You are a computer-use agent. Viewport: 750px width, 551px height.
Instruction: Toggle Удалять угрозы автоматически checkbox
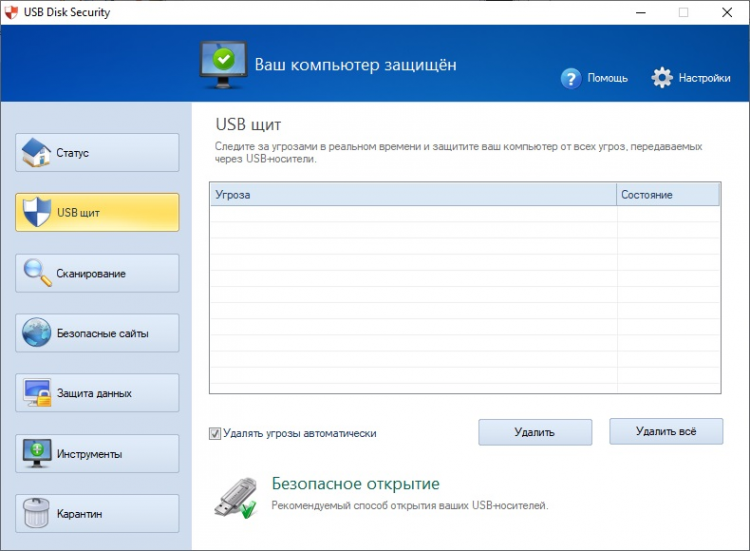(x=215, y=433)
